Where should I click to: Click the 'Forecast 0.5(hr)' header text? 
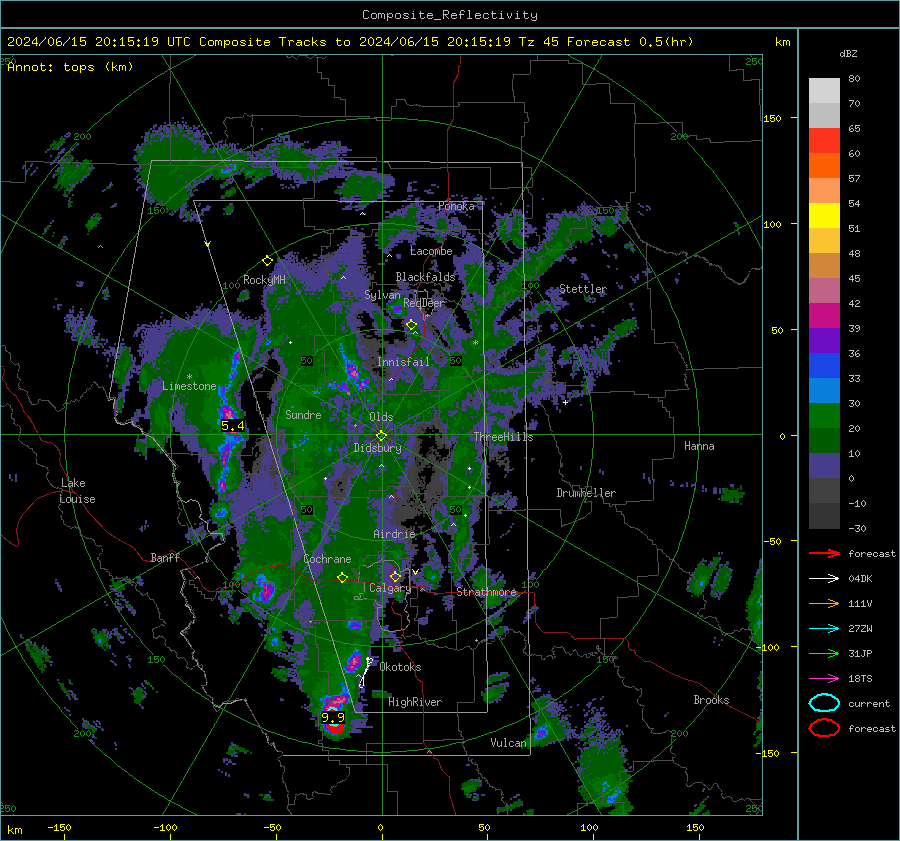click(x=630, y=42)
